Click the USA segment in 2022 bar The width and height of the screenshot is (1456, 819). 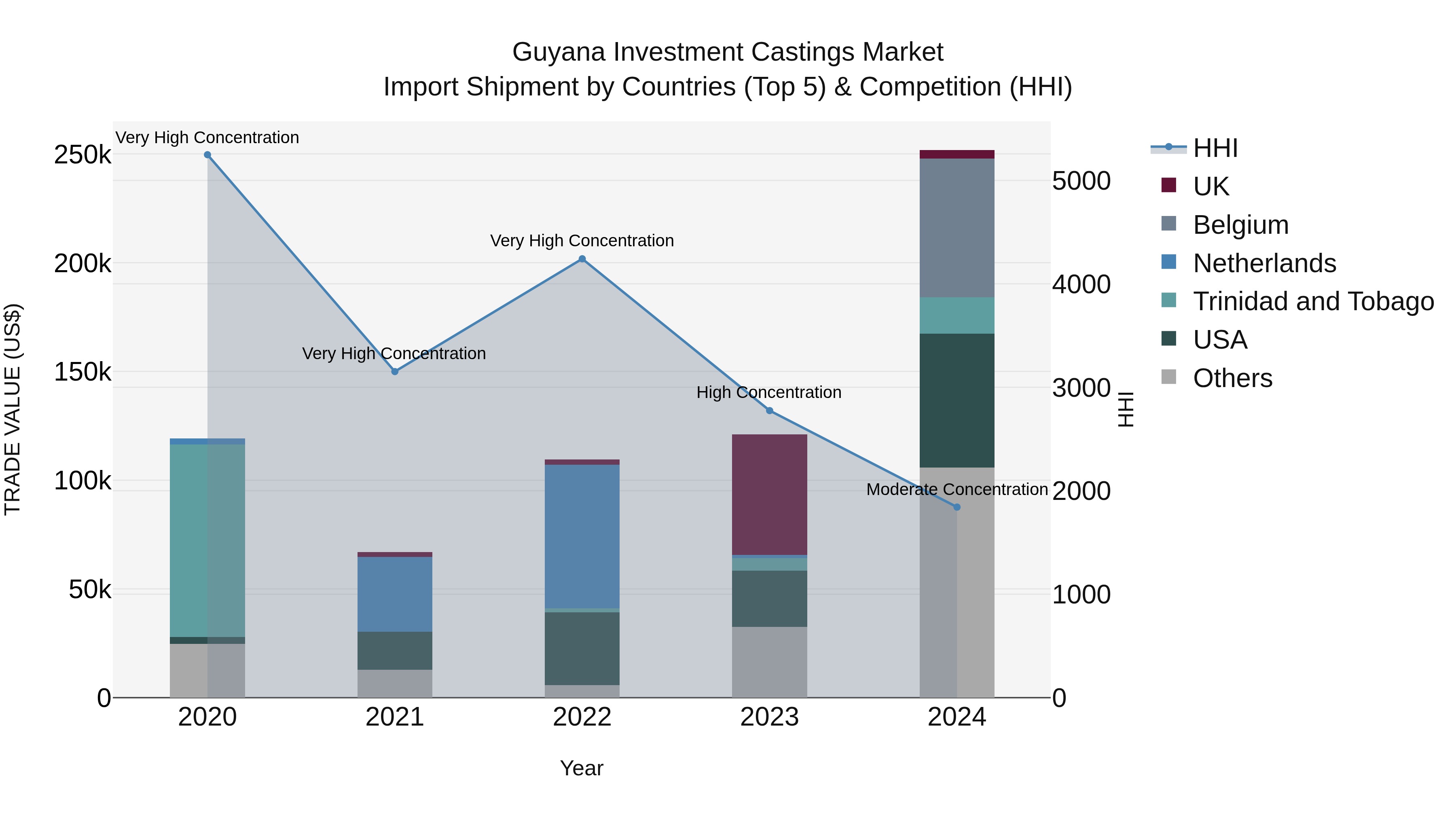point(582,649)
